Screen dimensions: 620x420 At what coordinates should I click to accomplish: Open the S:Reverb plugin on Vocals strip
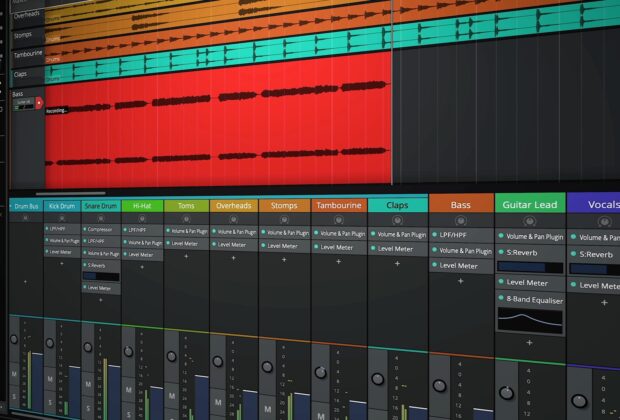point(594,254)
